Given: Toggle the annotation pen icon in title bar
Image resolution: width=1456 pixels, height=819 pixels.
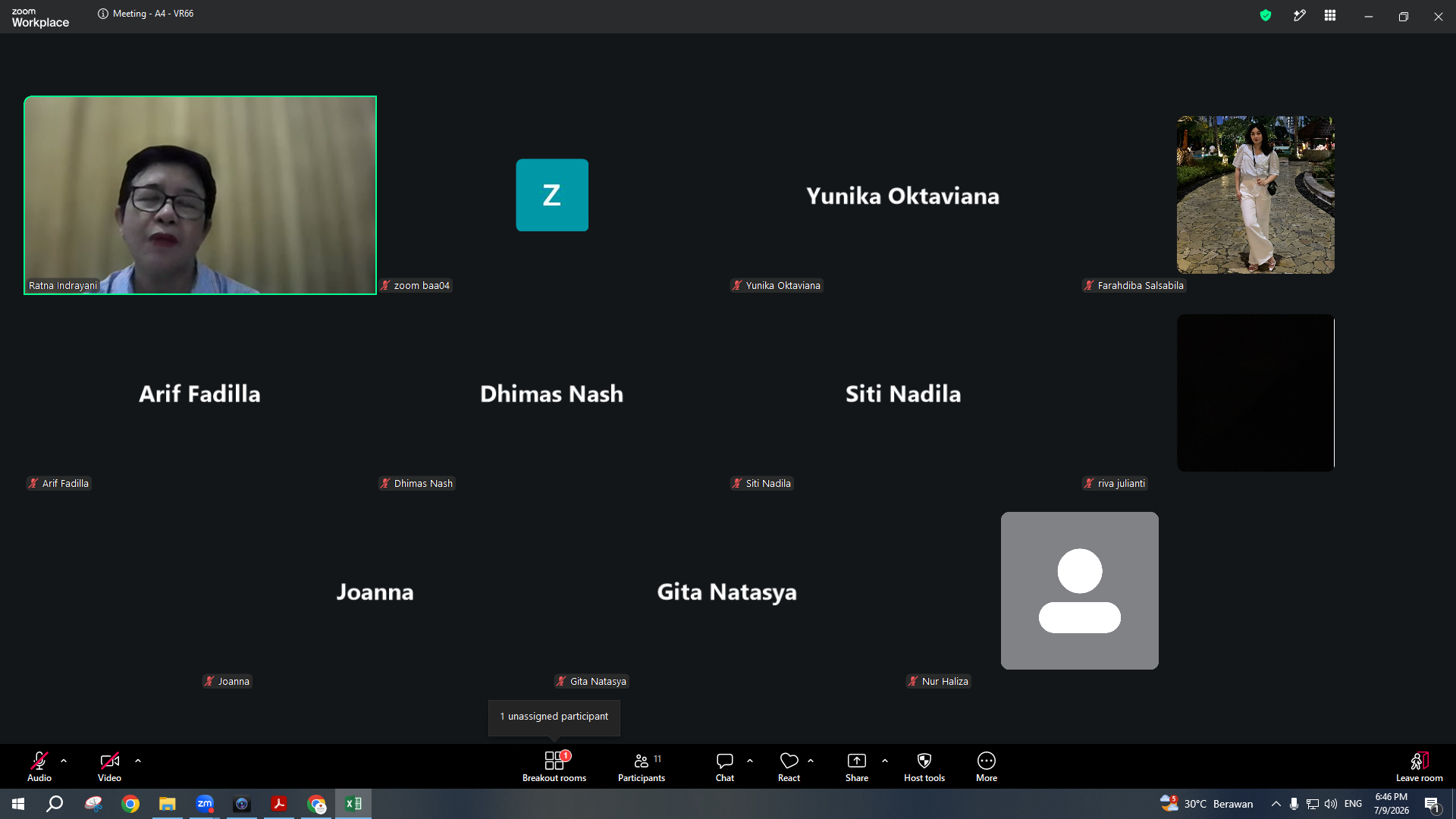Looking at the screenshot, I should click(1299, 15).
